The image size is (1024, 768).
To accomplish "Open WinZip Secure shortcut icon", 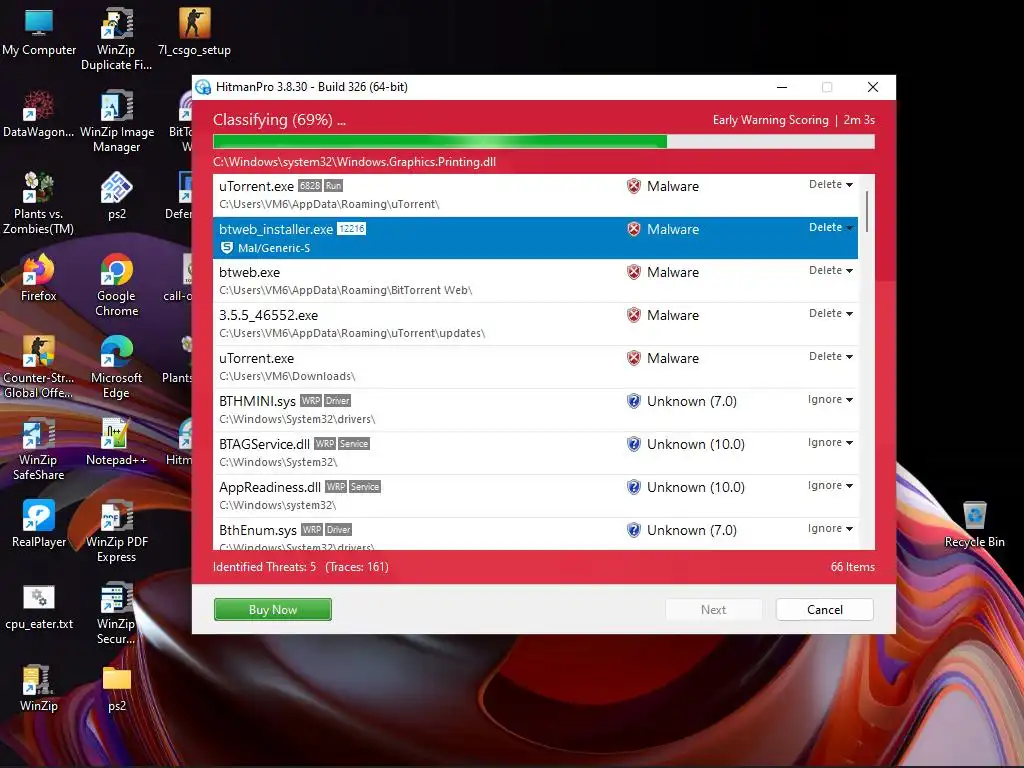I will tap(116, 614).
